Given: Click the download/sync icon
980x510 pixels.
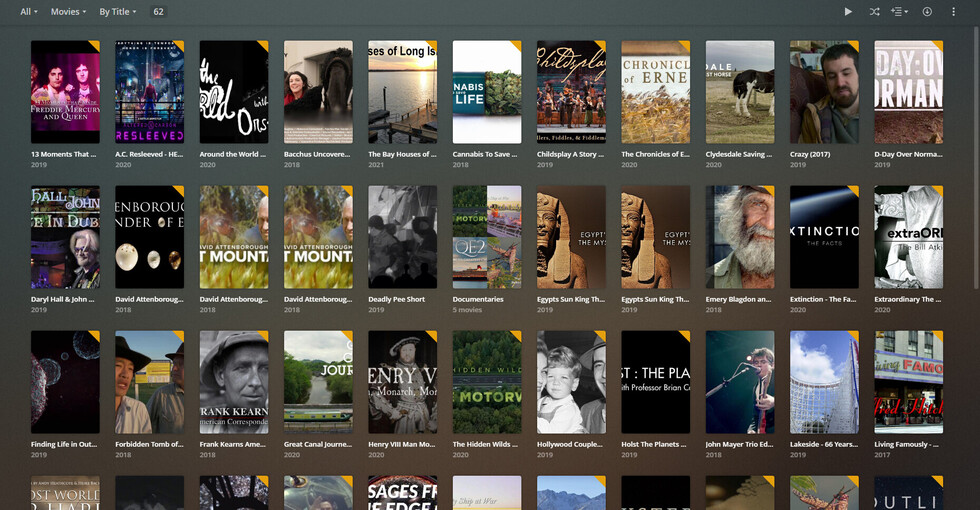Looking at the screenshot, I should pyautogui.click(x=927, y=11).
